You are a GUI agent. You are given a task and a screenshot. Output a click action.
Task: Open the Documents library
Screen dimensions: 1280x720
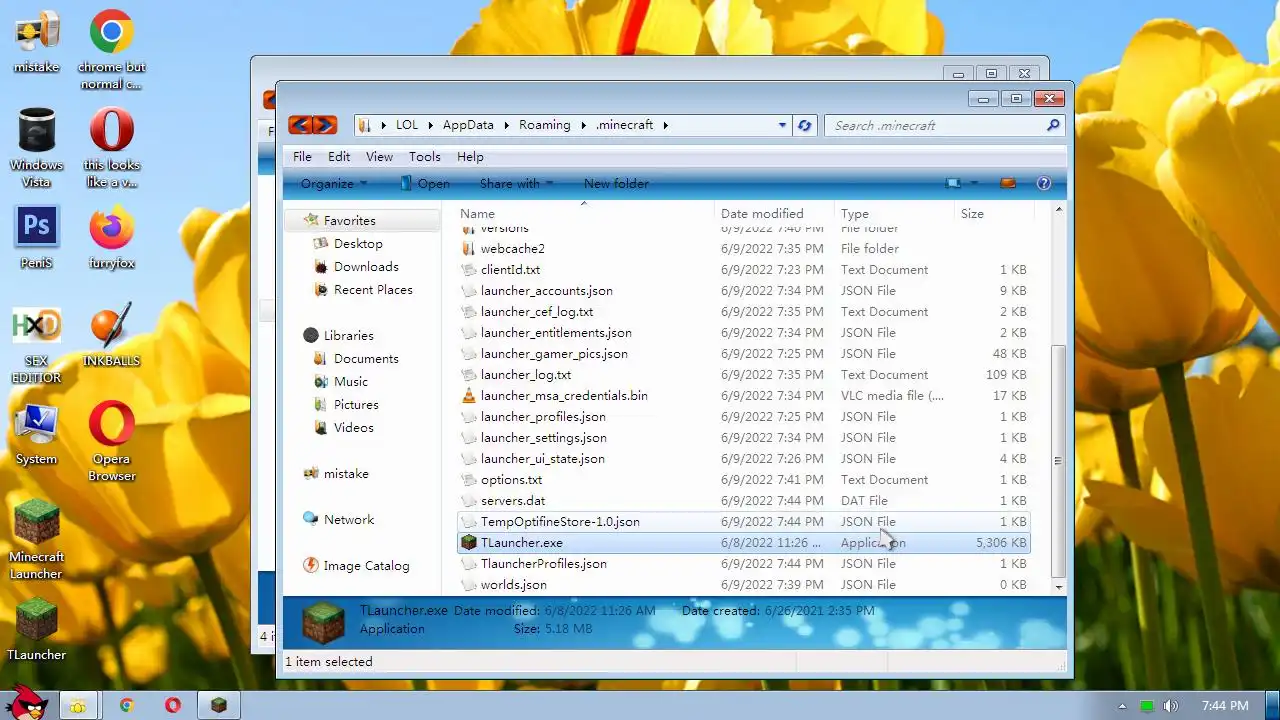(x=366, y=359)
